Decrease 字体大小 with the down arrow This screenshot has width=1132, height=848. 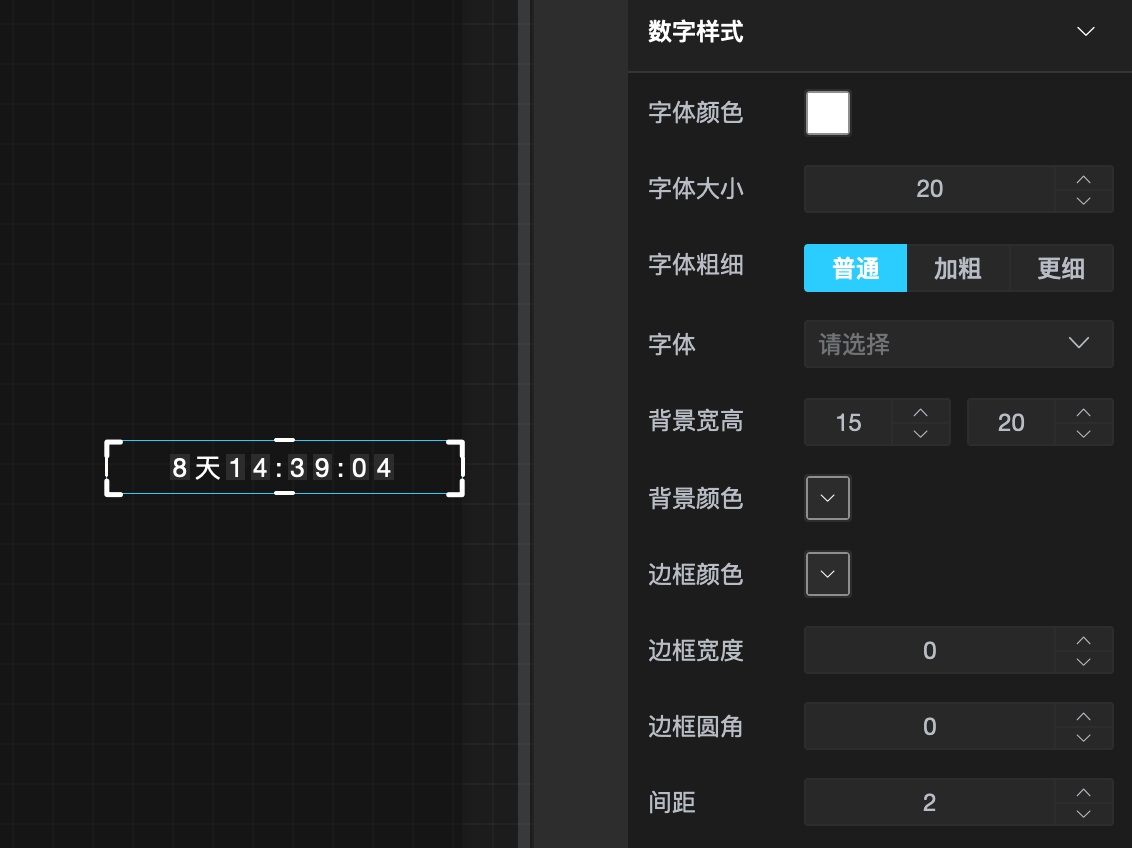tap(1084, 201)
